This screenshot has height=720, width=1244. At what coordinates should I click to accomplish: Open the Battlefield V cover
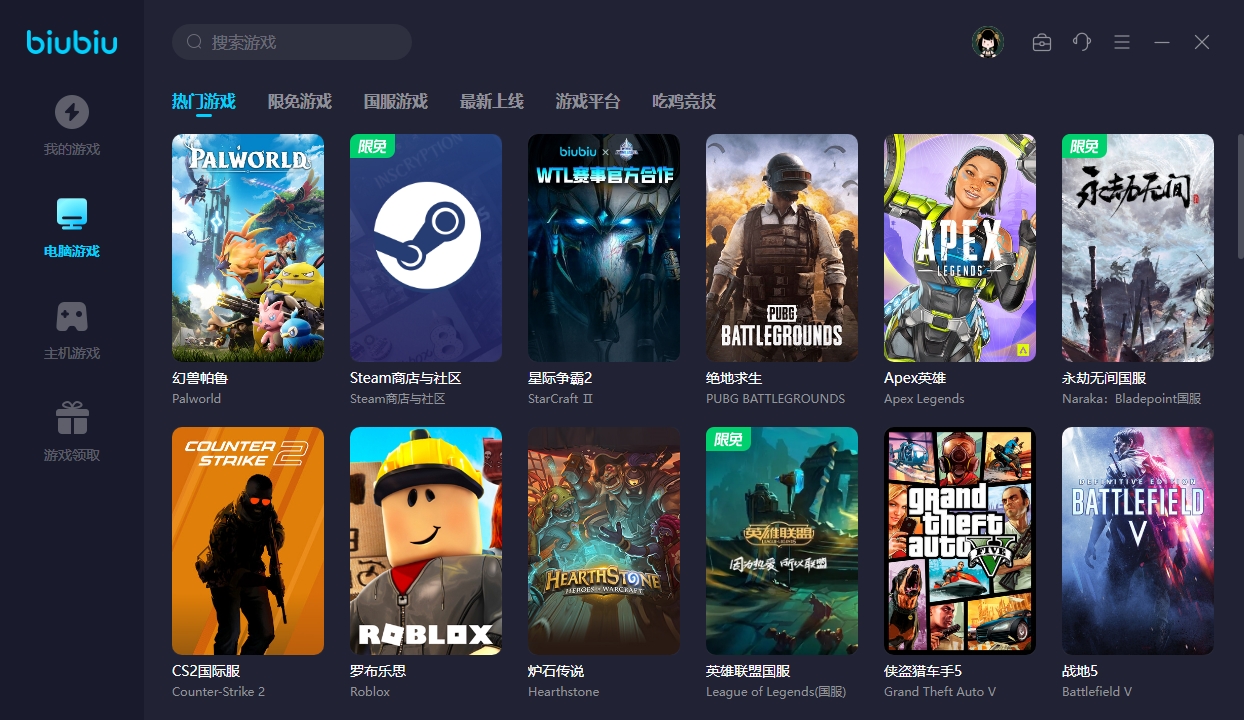(x=1138, y=541)
